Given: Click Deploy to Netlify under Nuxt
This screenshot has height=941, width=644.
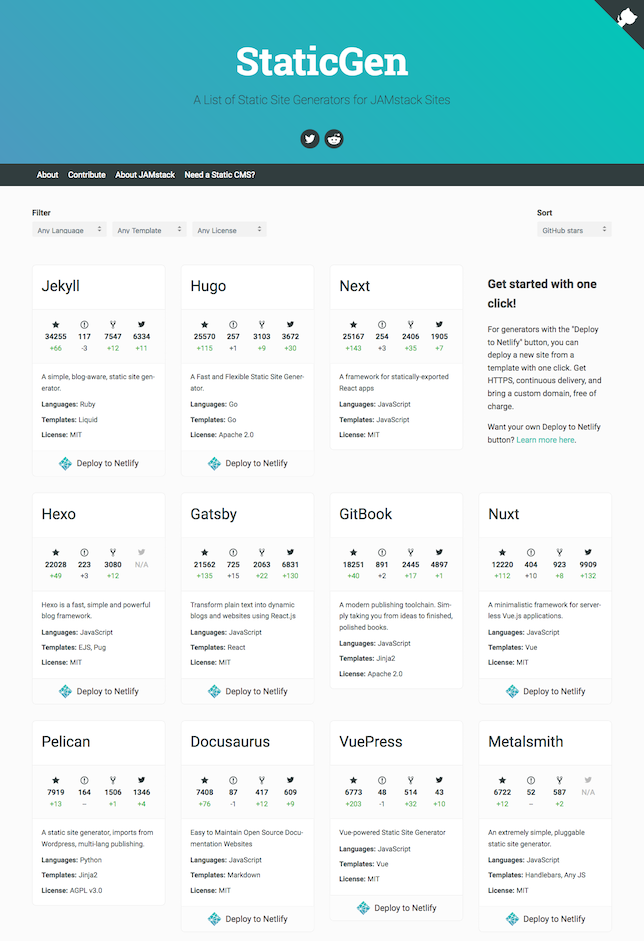Looking at the screenshot, I should coord(545,691).
